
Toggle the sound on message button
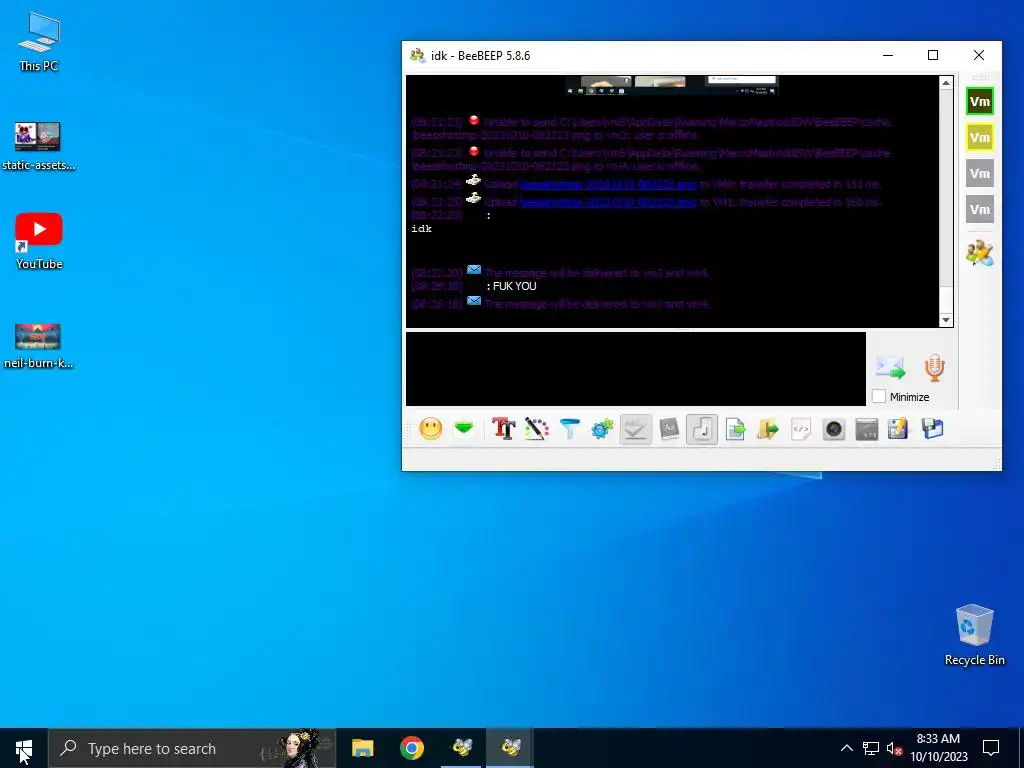pos(702,429)
